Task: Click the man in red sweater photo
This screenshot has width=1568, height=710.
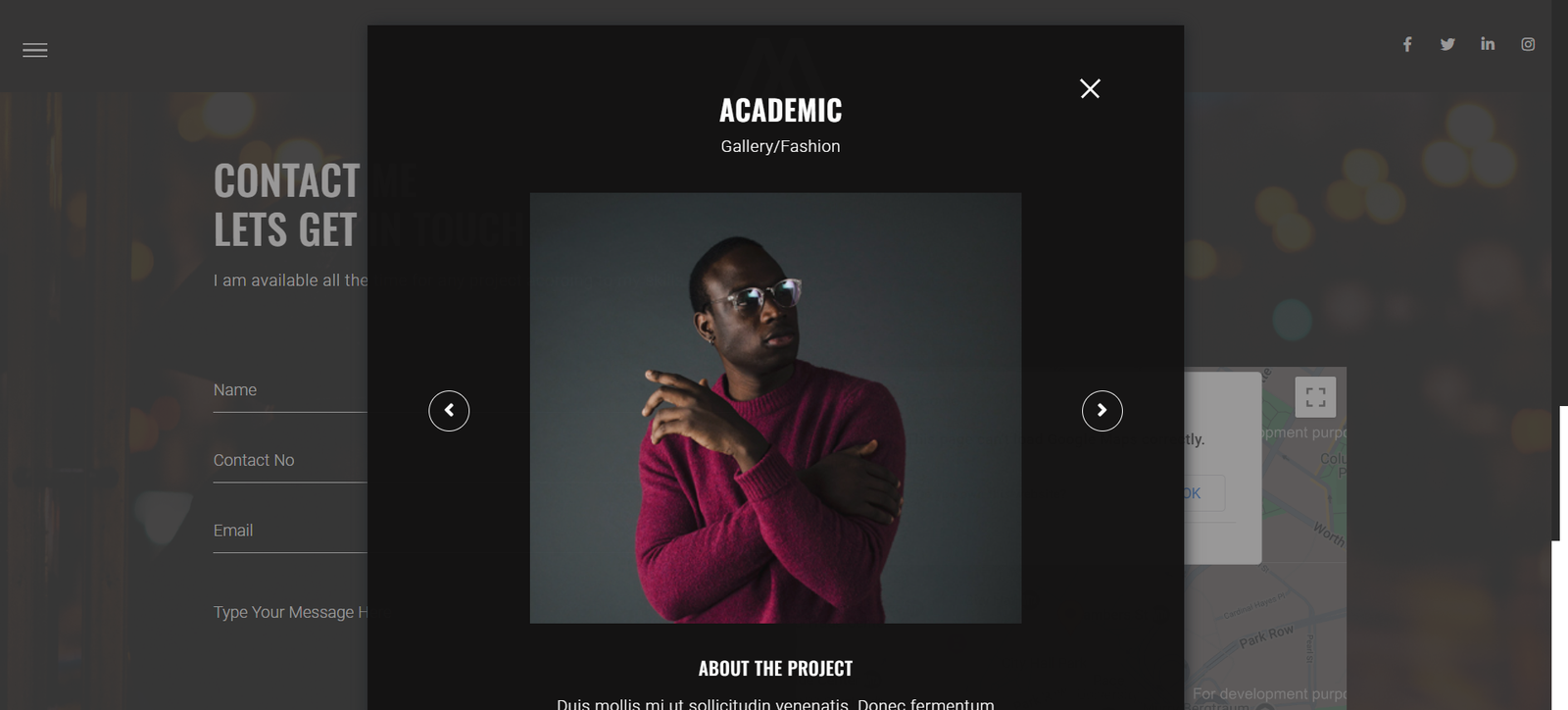Action: (x=775, y=408)
